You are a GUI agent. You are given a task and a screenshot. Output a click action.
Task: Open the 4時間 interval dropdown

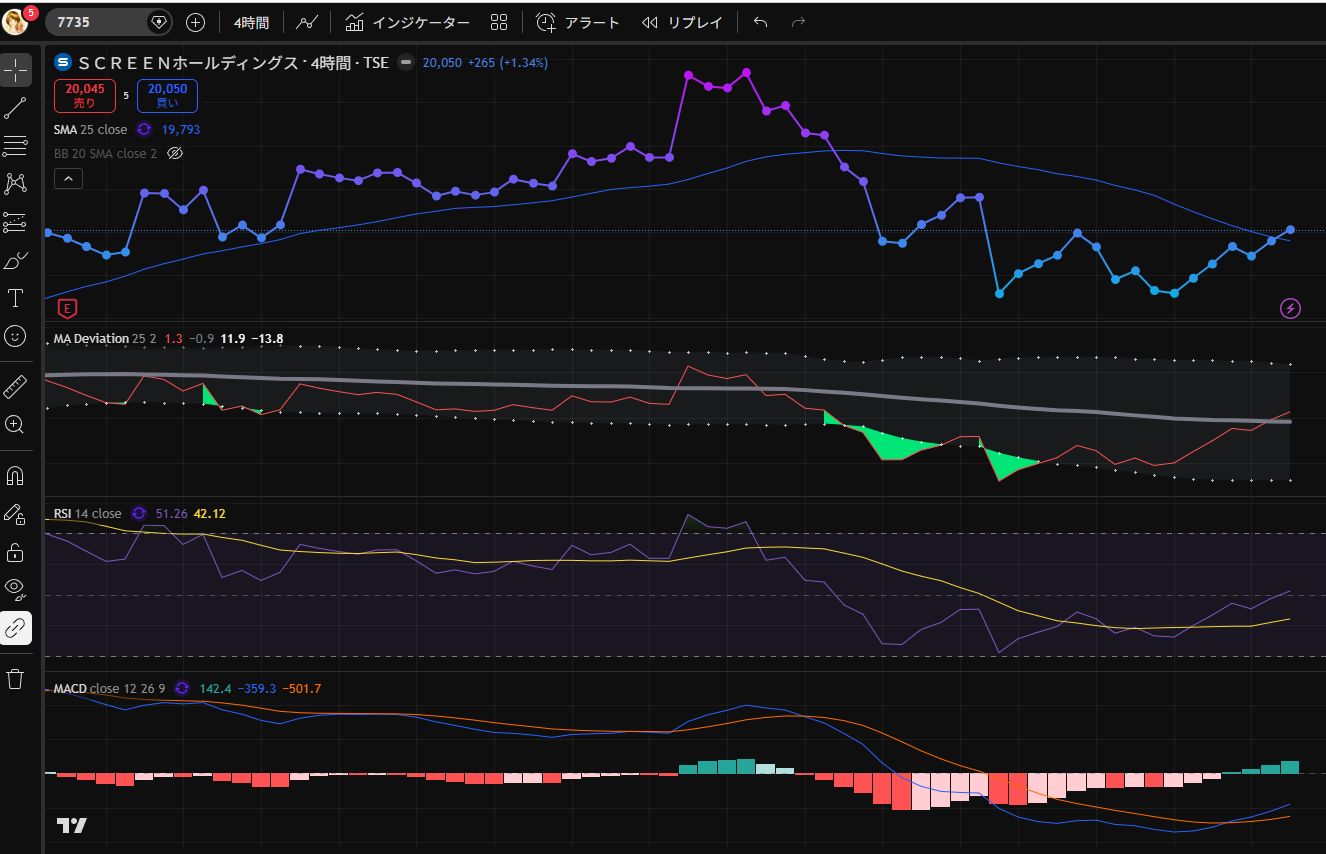[x=251, y=22]
